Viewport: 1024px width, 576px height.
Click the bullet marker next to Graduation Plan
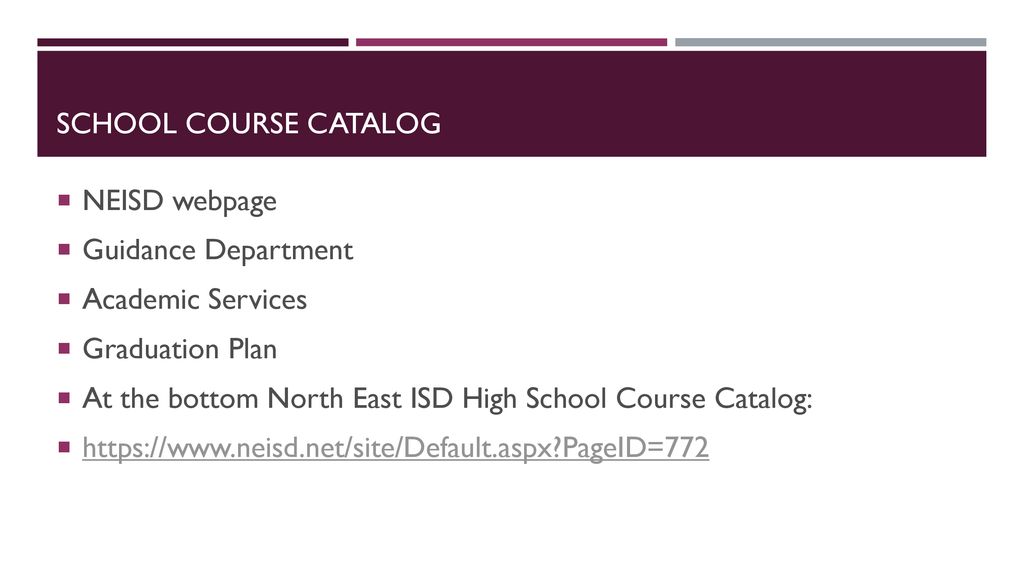click(x=64, y=349)
